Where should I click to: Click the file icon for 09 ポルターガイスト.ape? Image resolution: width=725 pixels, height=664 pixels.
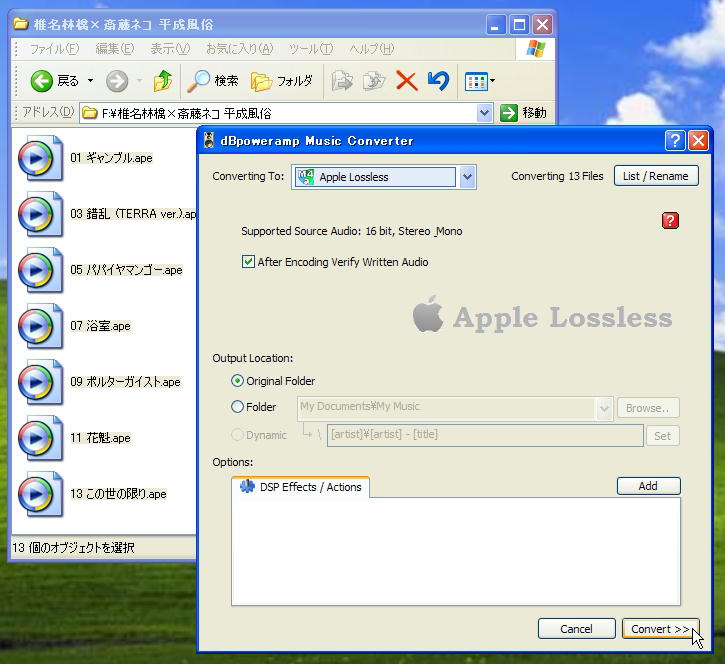point(41,382)
